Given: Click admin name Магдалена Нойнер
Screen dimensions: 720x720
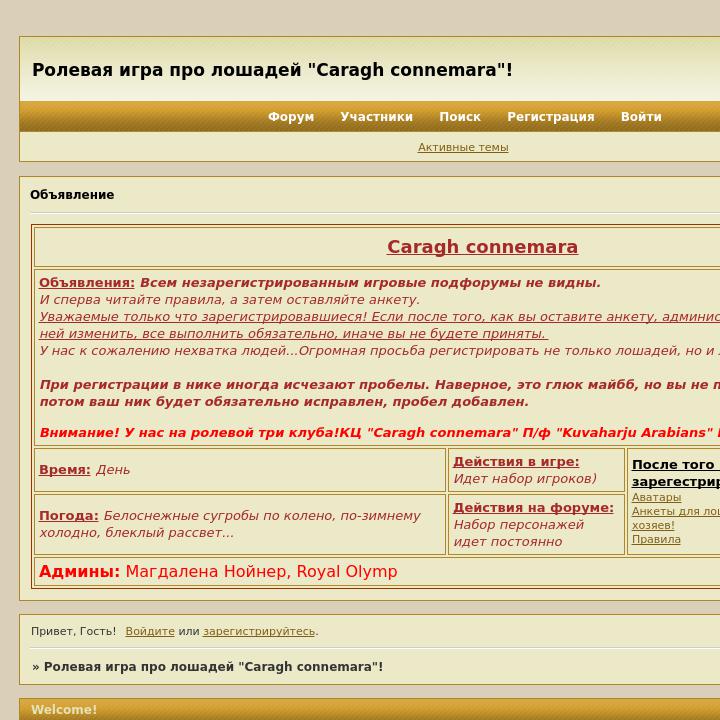Looking at the screenshot, I should 208,572.
